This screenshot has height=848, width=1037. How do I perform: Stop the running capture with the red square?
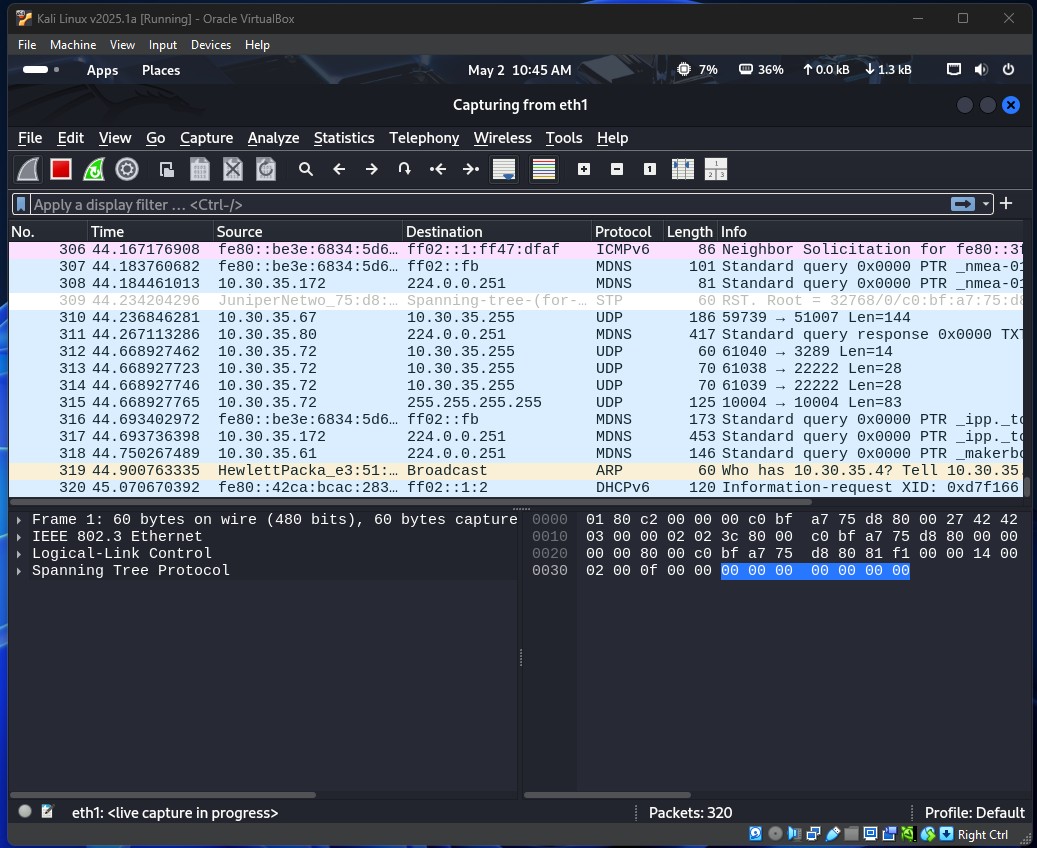[x=61, y=170]
